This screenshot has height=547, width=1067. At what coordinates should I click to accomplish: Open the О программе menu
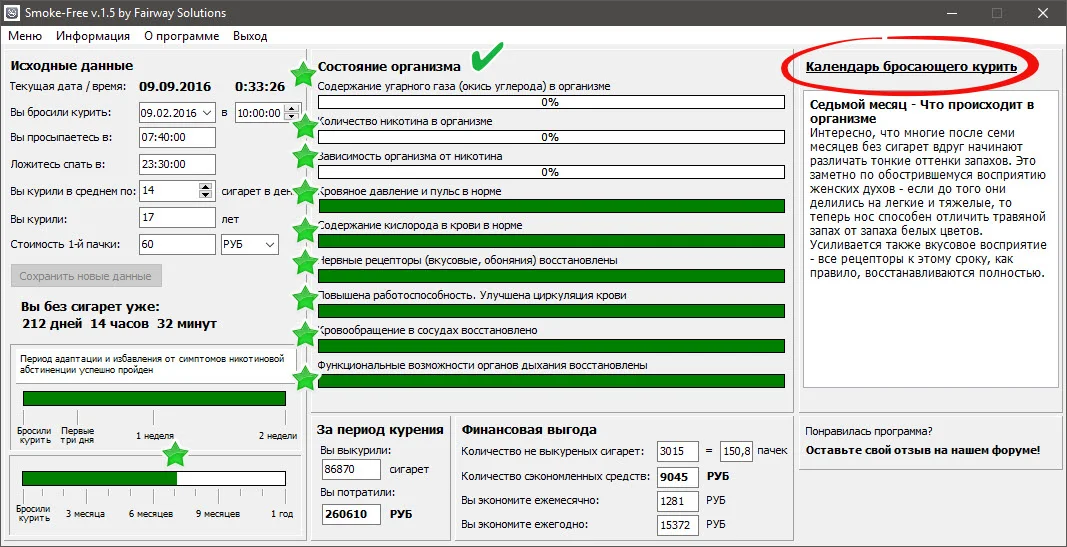182,36
